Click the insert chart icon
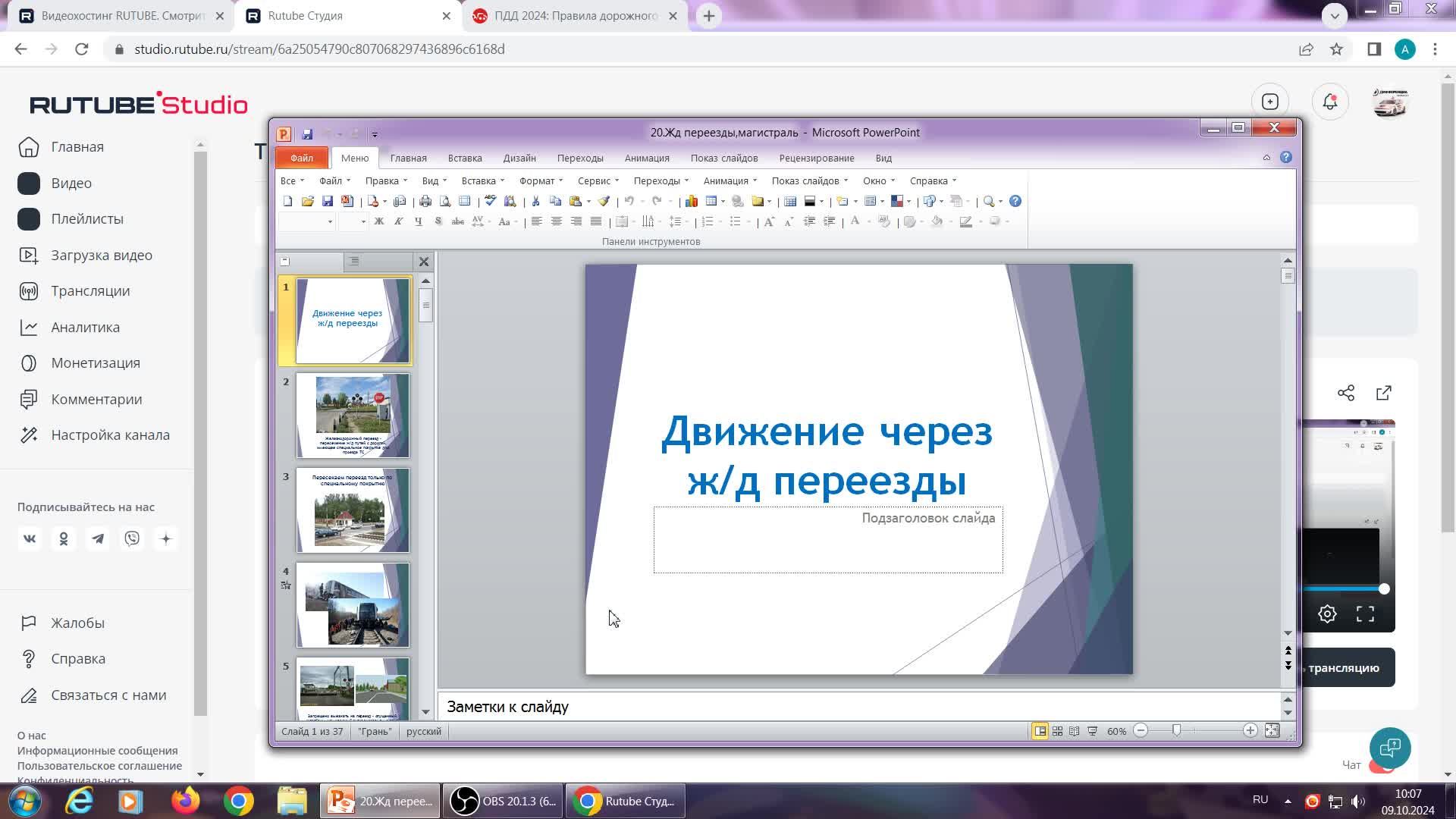 tap(692, 202)
